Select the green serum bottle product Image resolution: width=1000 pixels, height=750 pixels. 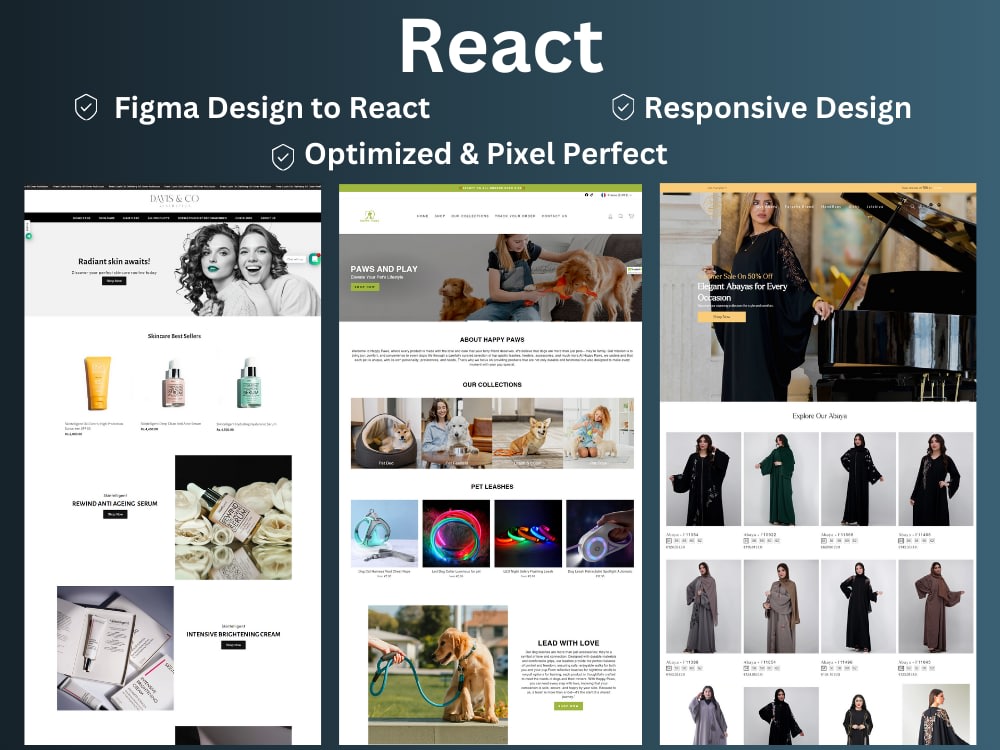click(249, 383)
